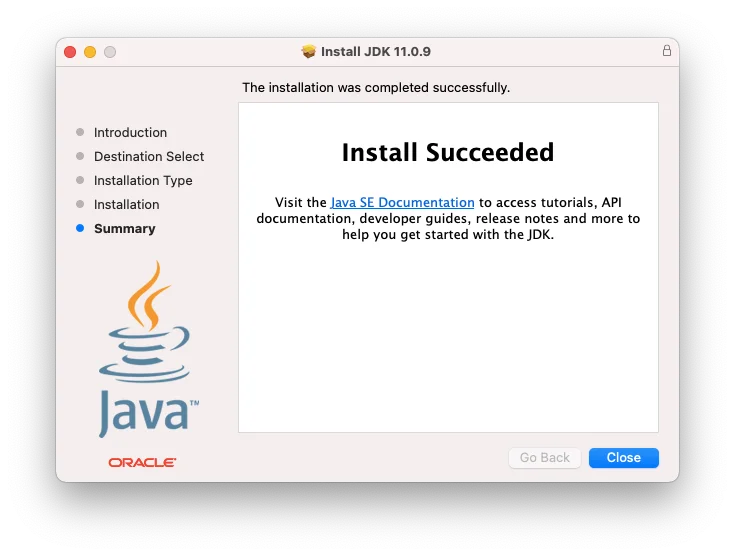Click the Installation step label
Screen dimensions: 735x556
coord(126,205)
